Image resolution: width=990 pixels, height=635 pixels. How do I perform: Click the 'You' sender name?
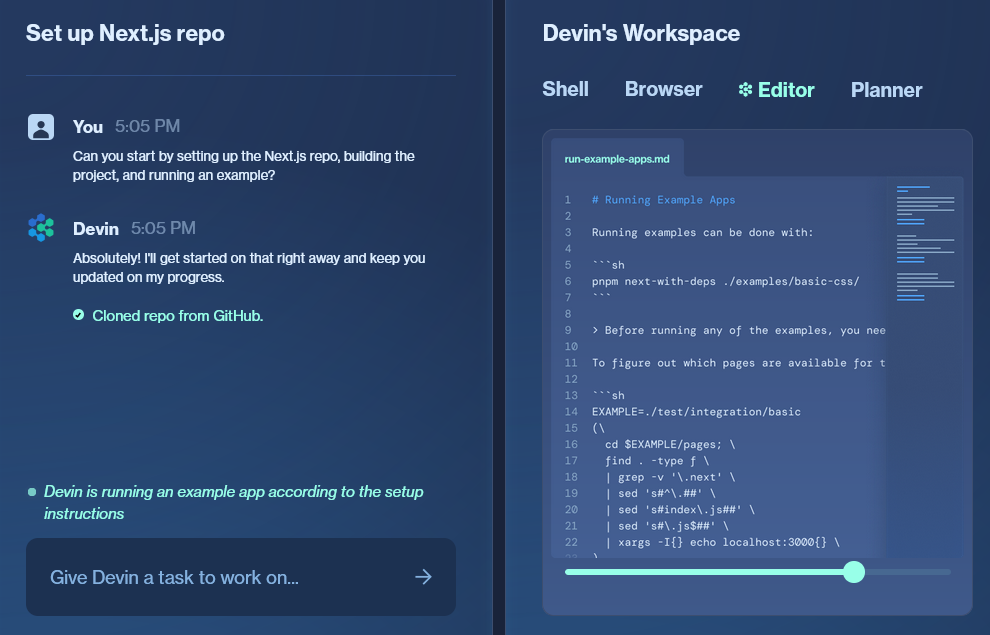(88, 127)
